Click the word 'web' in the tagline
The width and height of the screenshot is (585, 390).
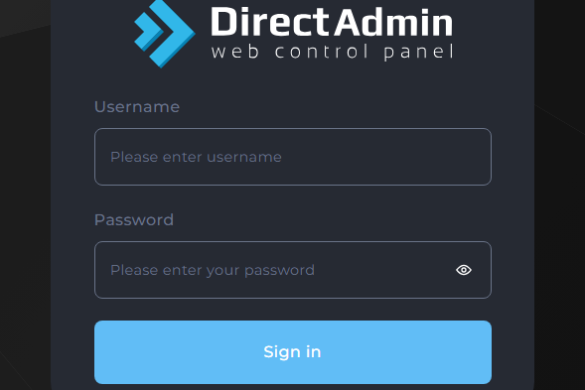235,52
